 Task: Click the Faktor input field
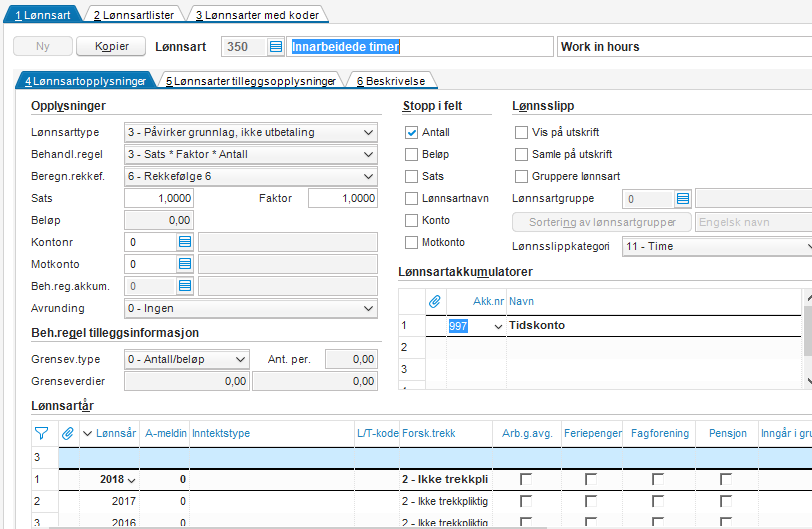click(x=343, y=198)
